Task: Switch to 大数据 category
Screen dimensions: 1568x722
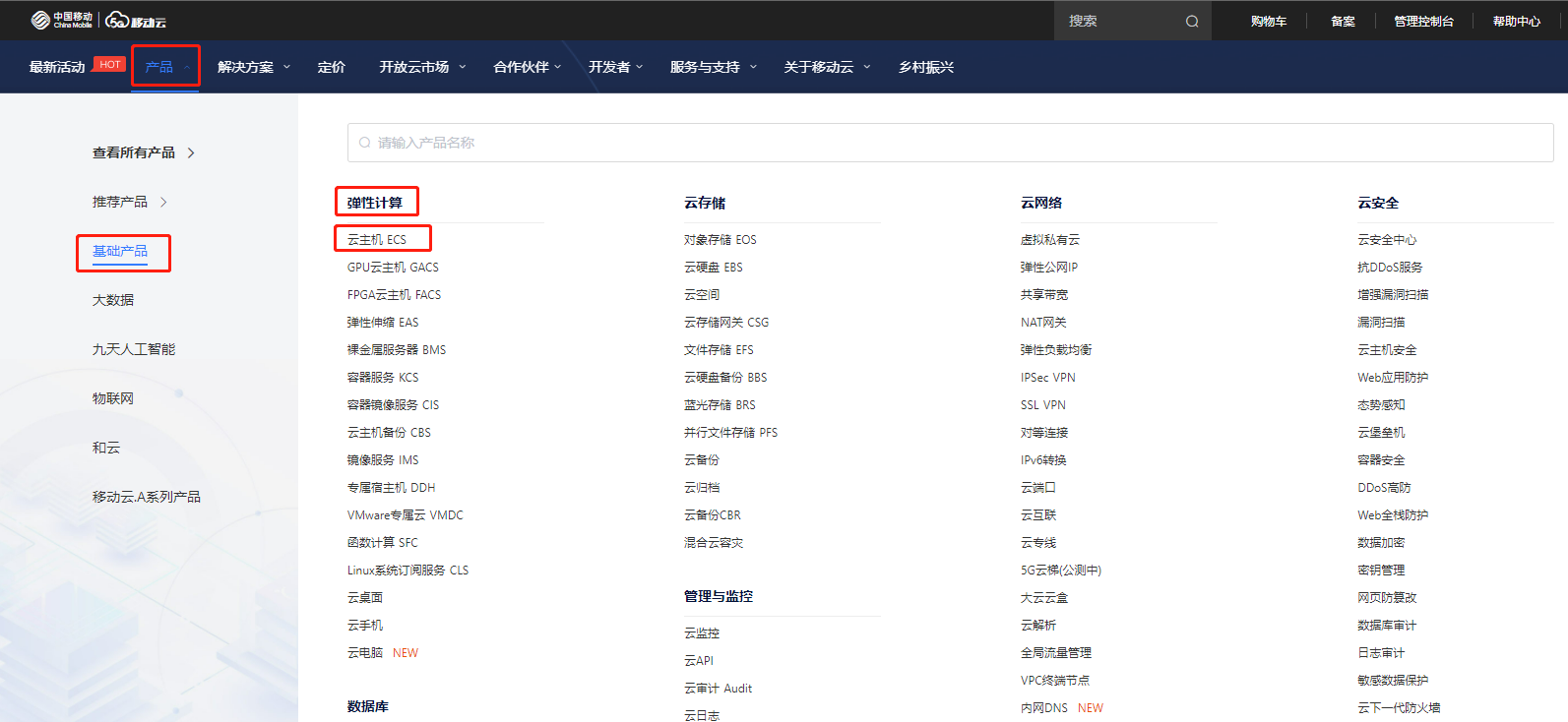Action: coord(113,300)
